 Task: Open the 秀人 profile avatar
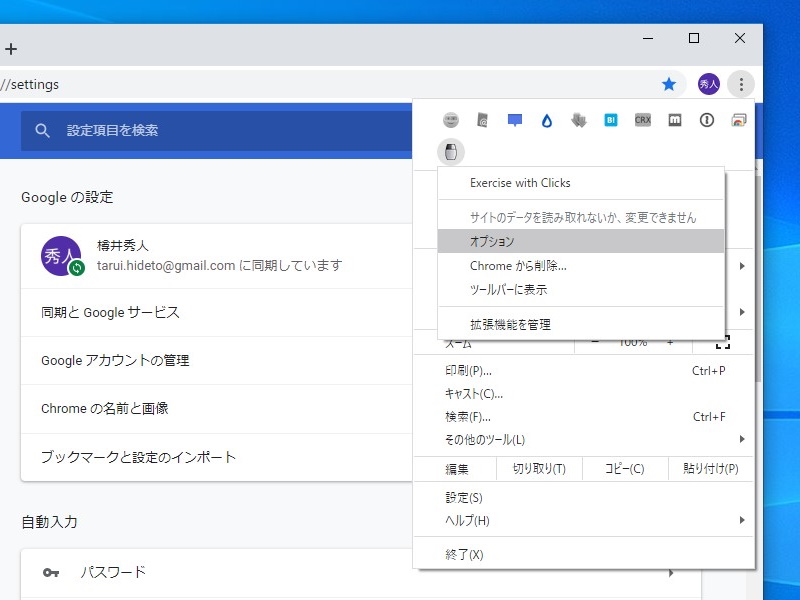pyautogui.click(x=708, y=84)
